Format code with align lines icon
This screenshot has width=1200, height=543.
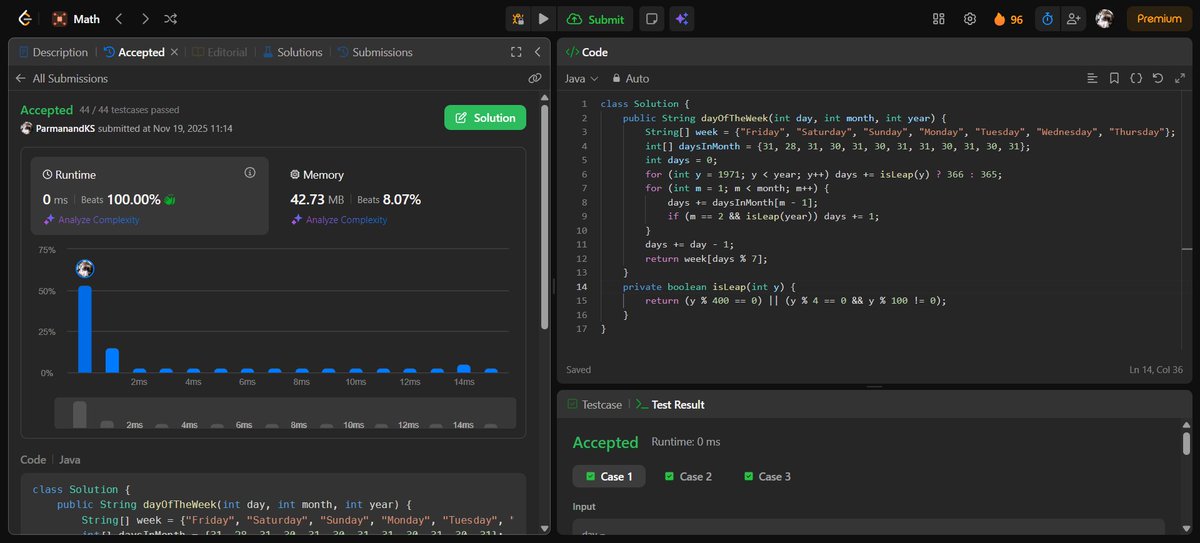click(1092, 78)
